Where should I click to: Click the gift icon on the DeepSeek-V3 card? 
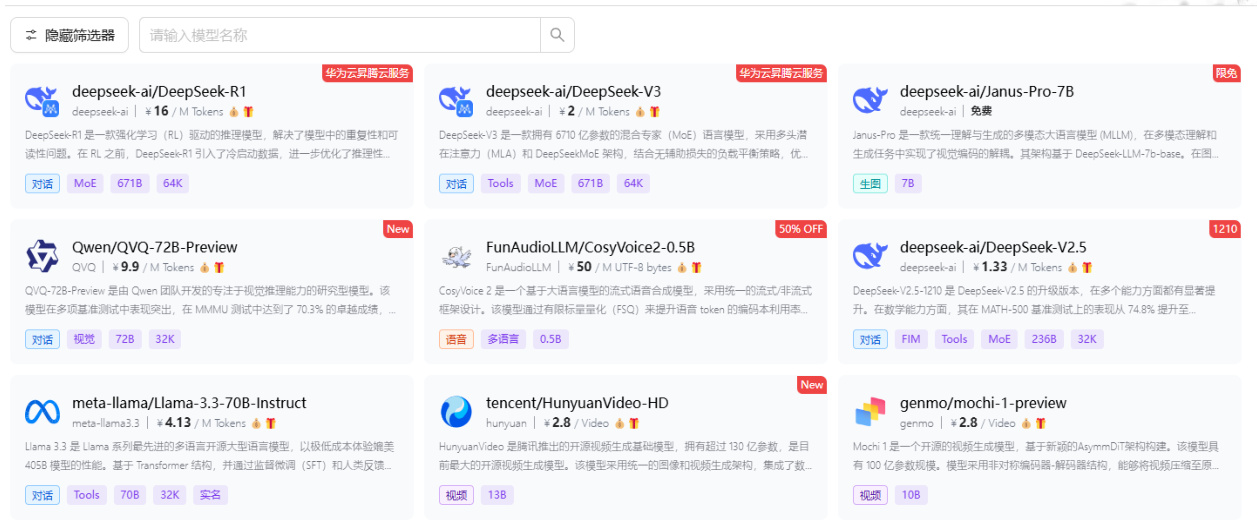click(655, 112)
